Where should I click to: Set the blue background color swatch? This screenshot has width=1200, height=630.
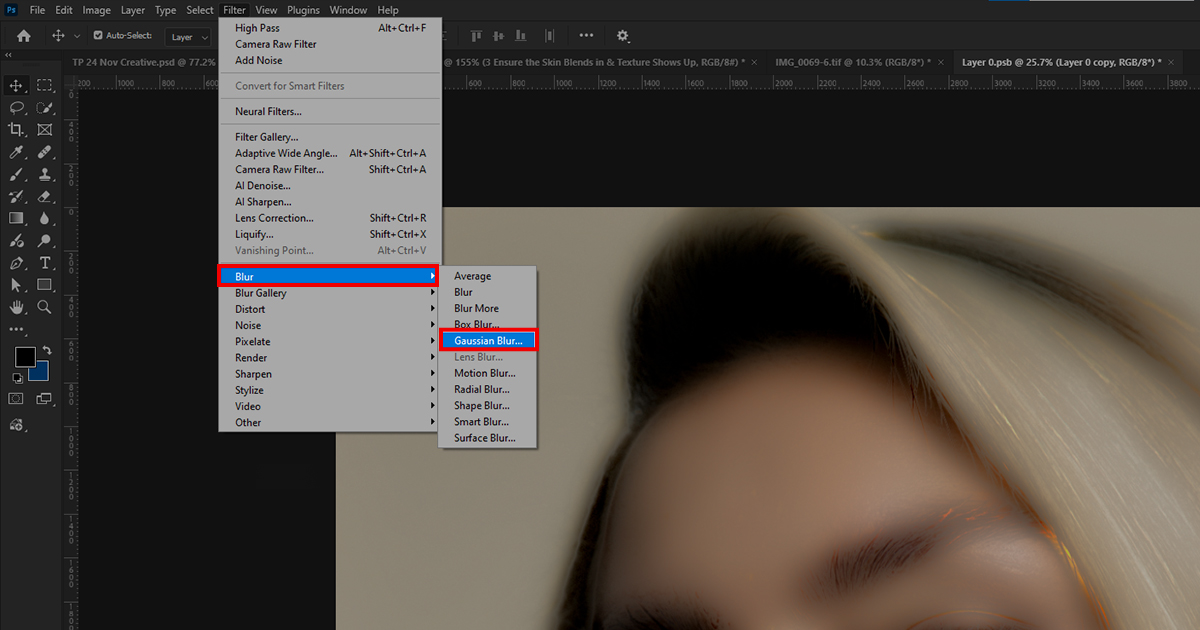tap(40, 373)
